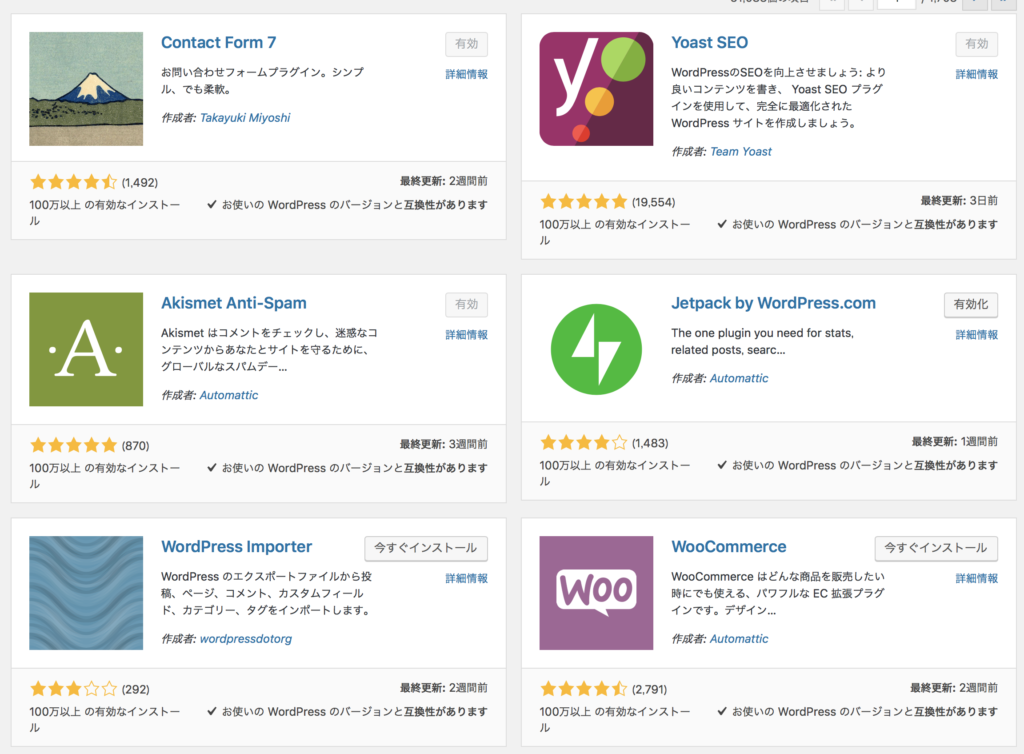
Task: Click Yoast SEO five-star rating
Action: pyautogui.click(x=584, y=202)
